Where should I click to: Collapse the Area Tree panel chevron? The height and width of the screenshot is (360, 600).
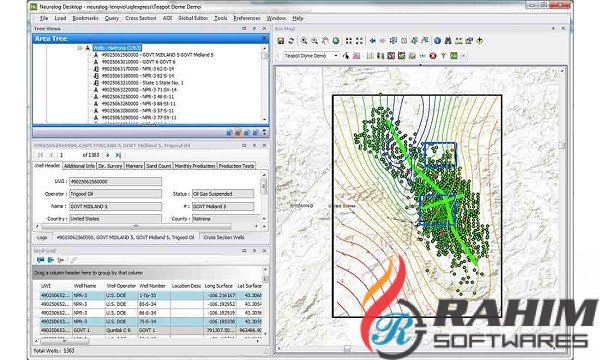pos(264,39)
